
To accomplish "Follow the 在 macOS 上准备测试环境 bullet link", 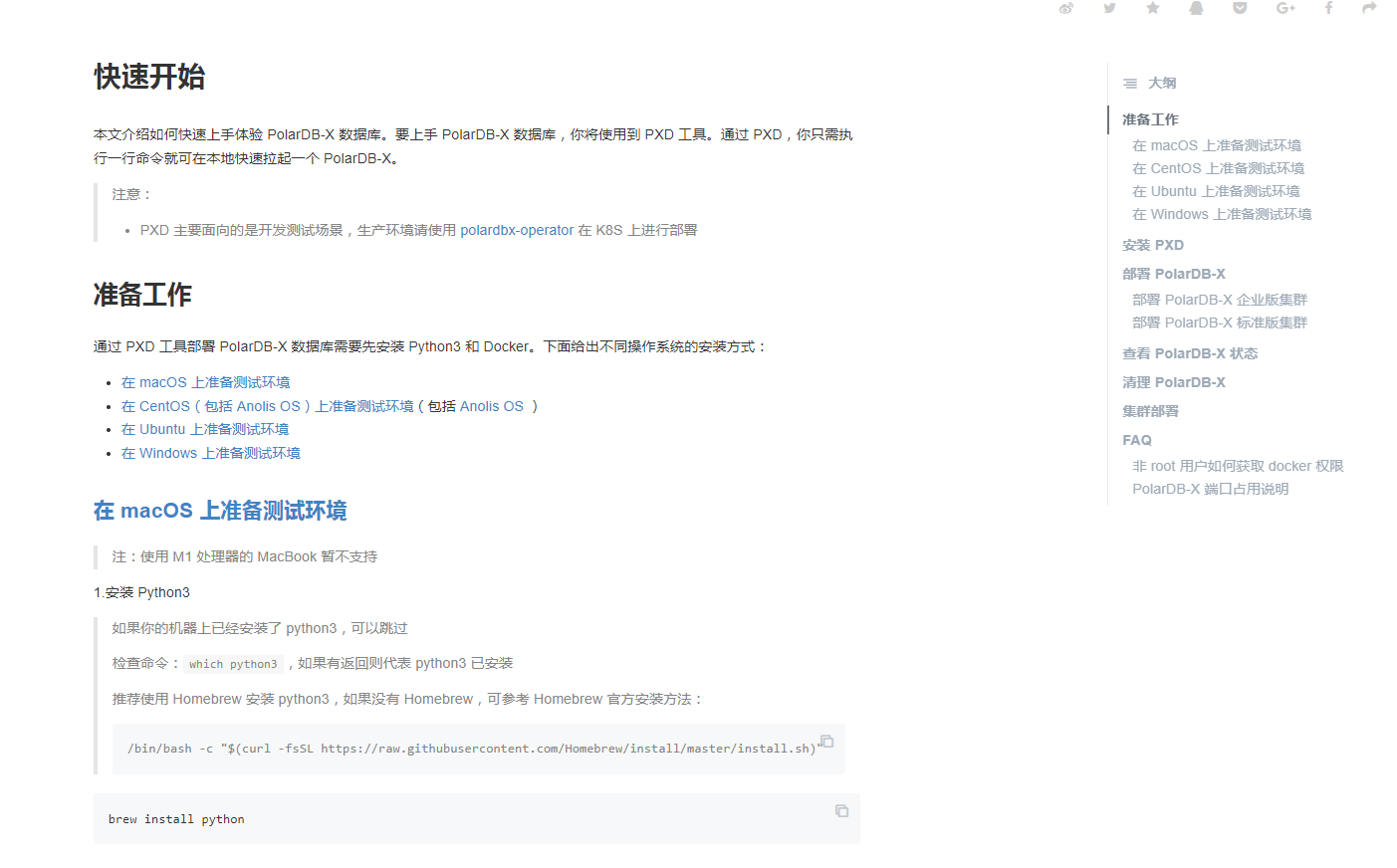I will coord(206,382).
